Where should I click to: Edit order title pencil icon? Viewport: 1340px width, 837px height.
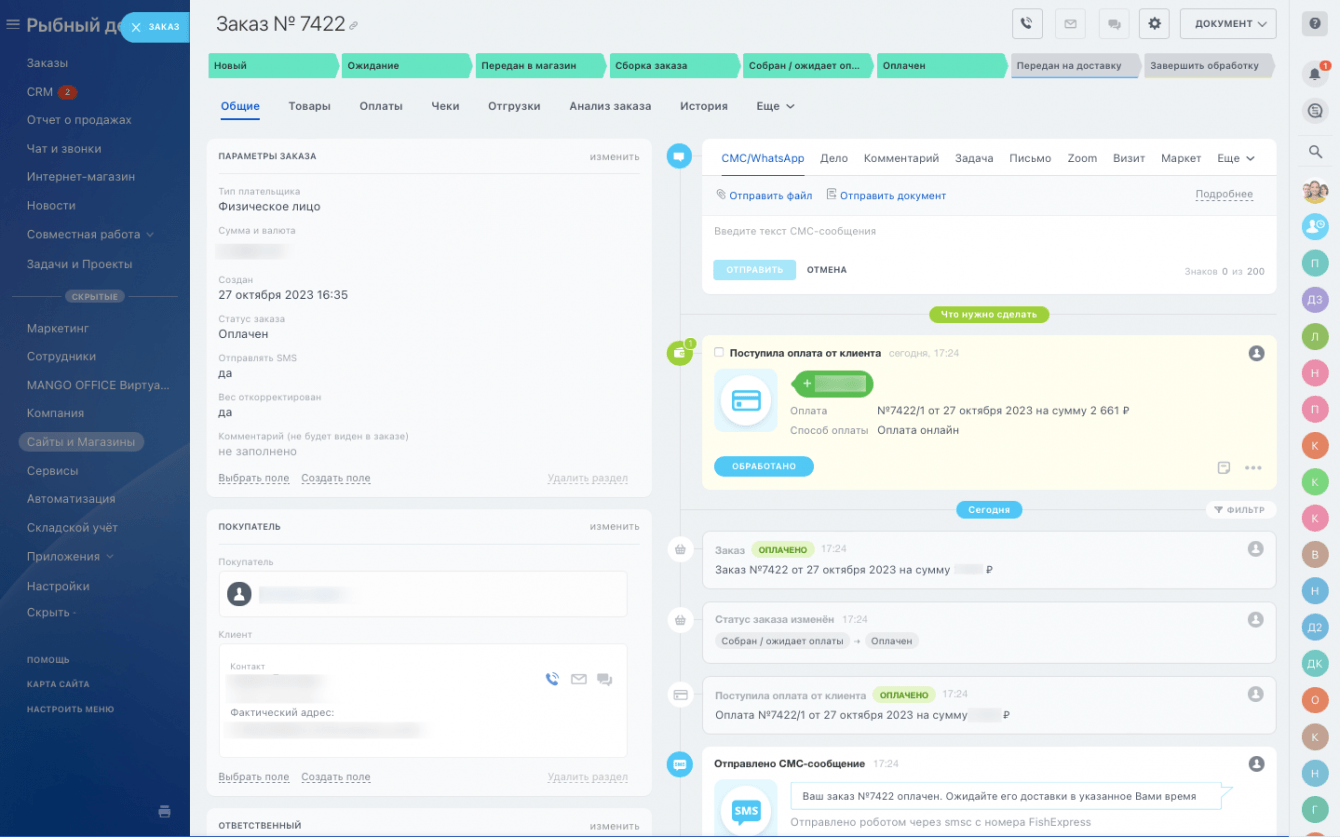click(354, 26)
